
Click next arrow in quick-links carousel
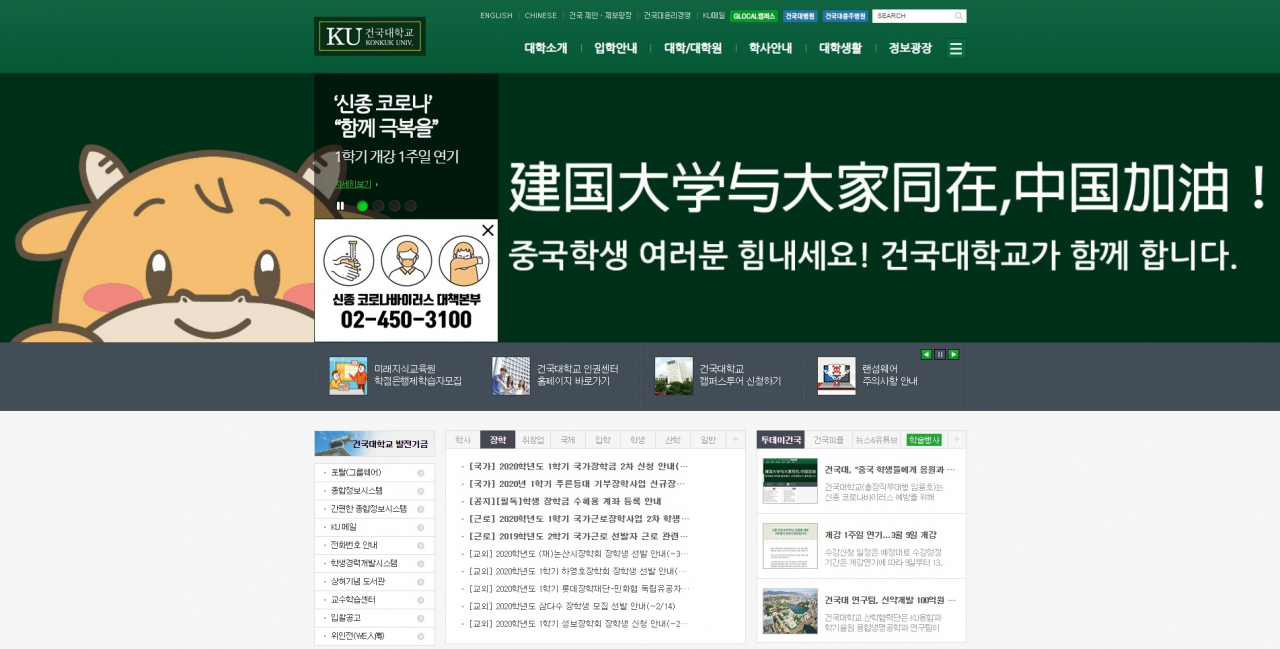[x=953, y=354]
